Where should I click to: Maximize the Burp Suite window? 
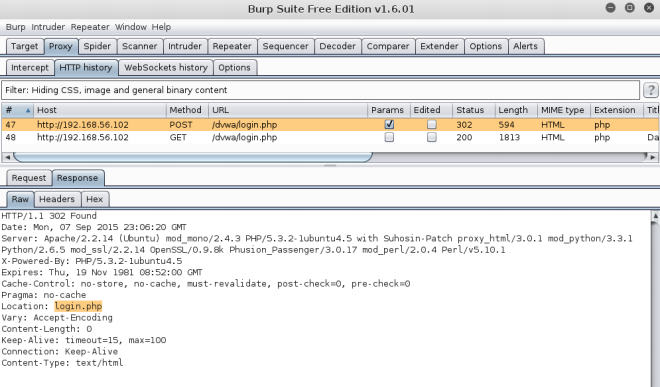[x=630, y=8]
